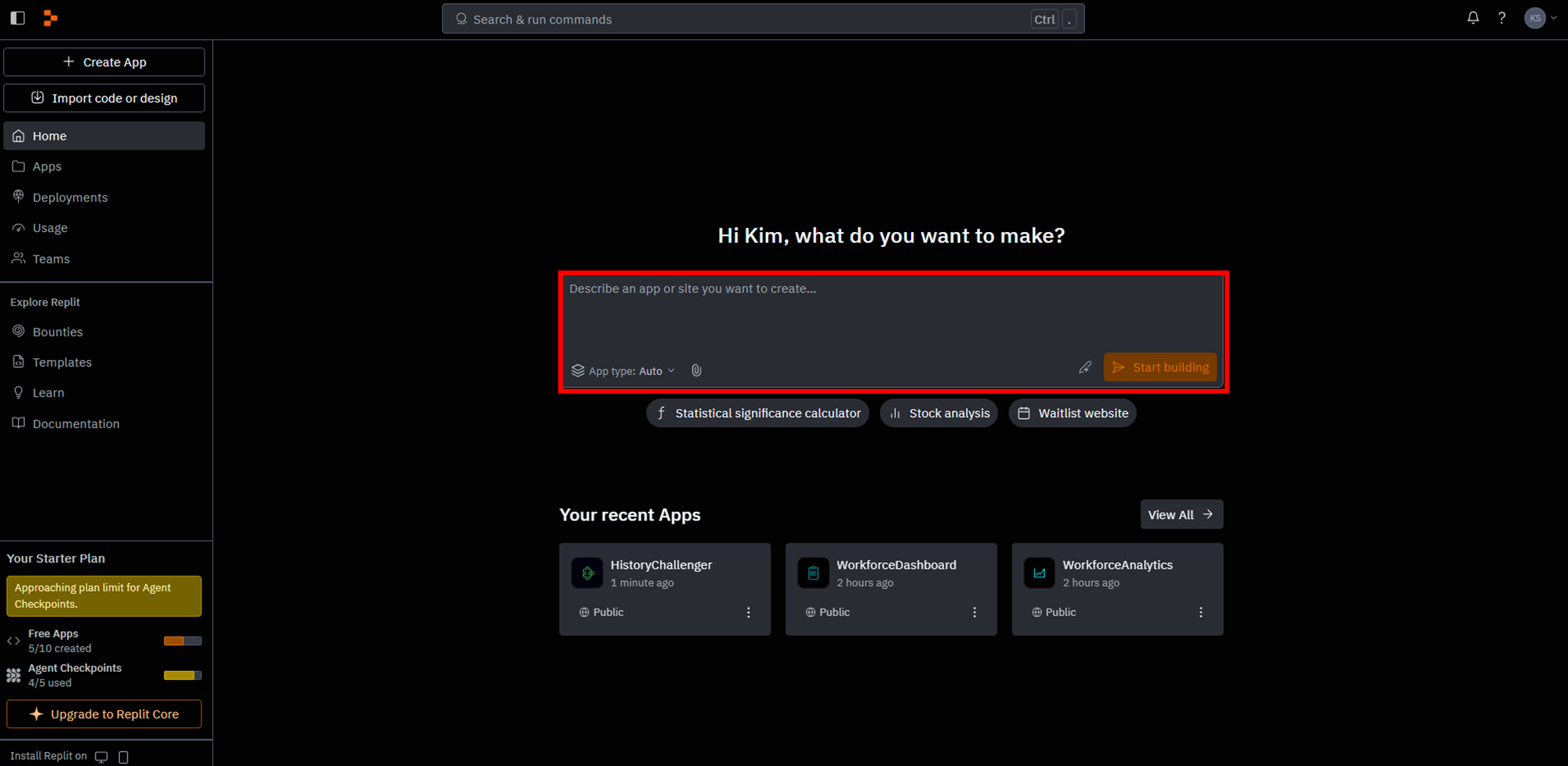
Task: Click the improve prompt pen icon
Action: pos(1085,367)
